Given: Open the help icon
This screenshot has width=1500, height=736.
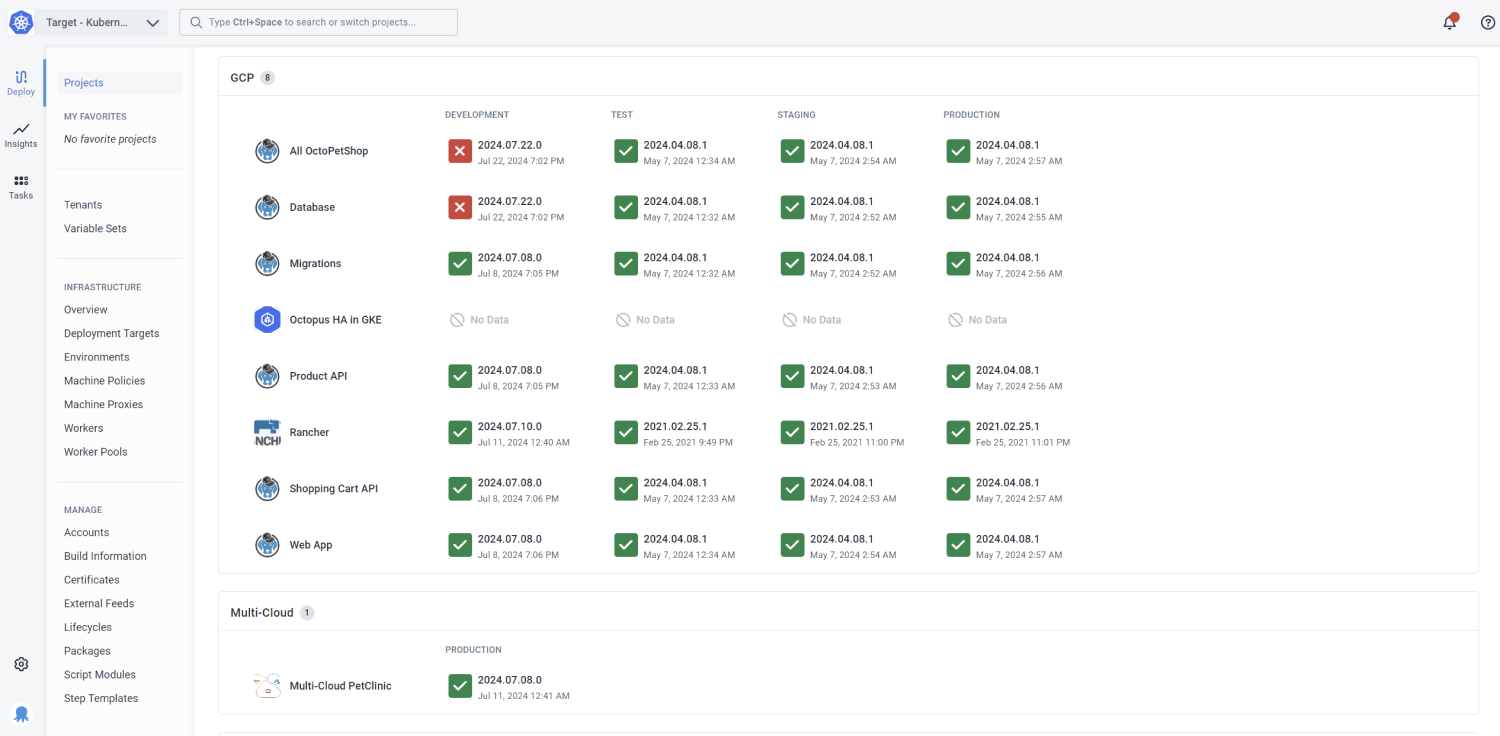Looking at the screenshot, I should 1487,21.
